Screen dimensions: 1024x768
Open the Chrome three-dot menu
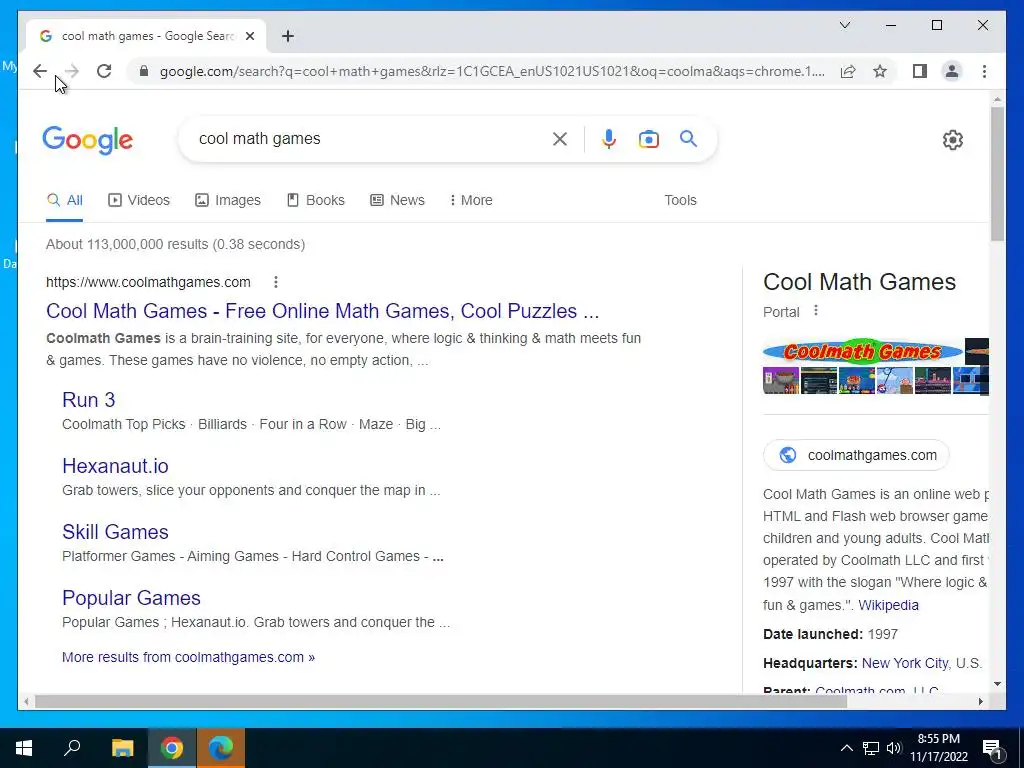tap(984, 71)
